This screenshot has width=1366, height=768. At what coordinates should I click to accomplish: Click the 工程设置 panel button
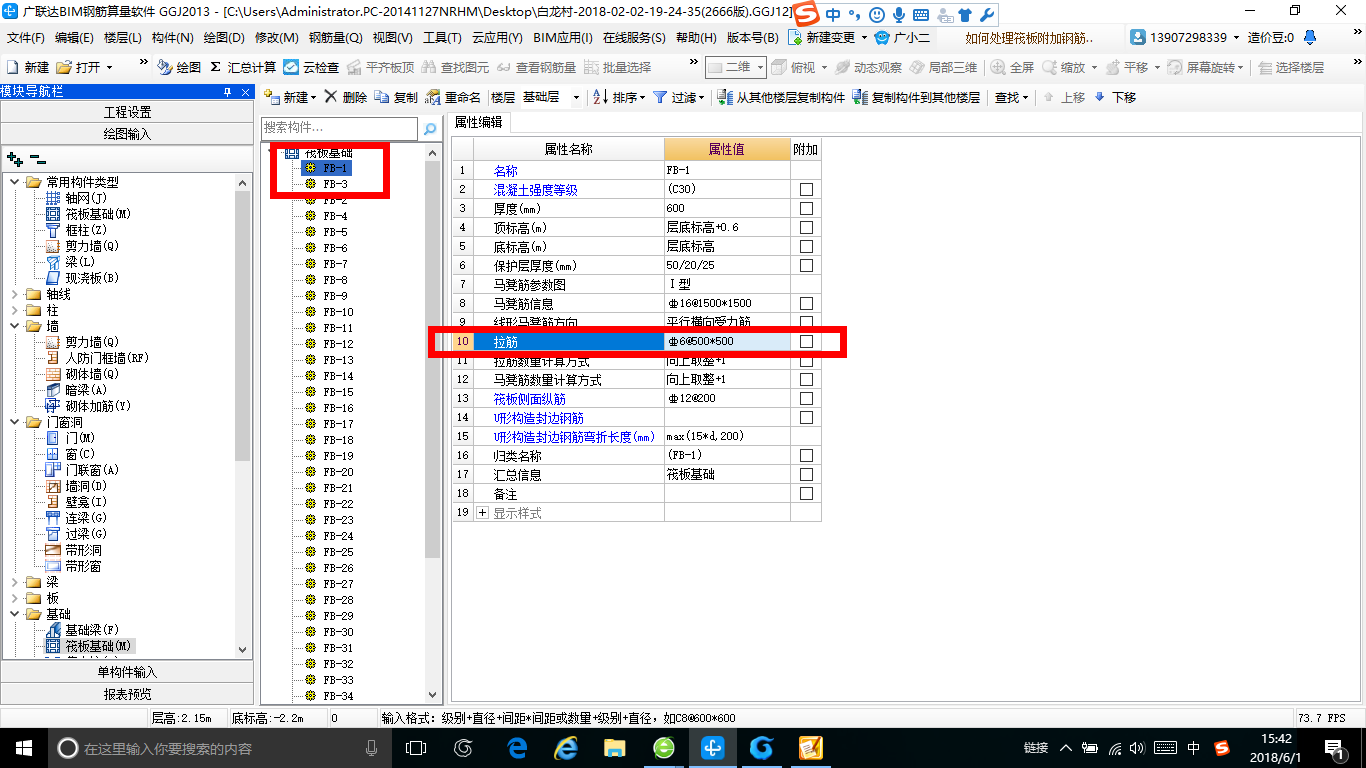tap(127, 112)
